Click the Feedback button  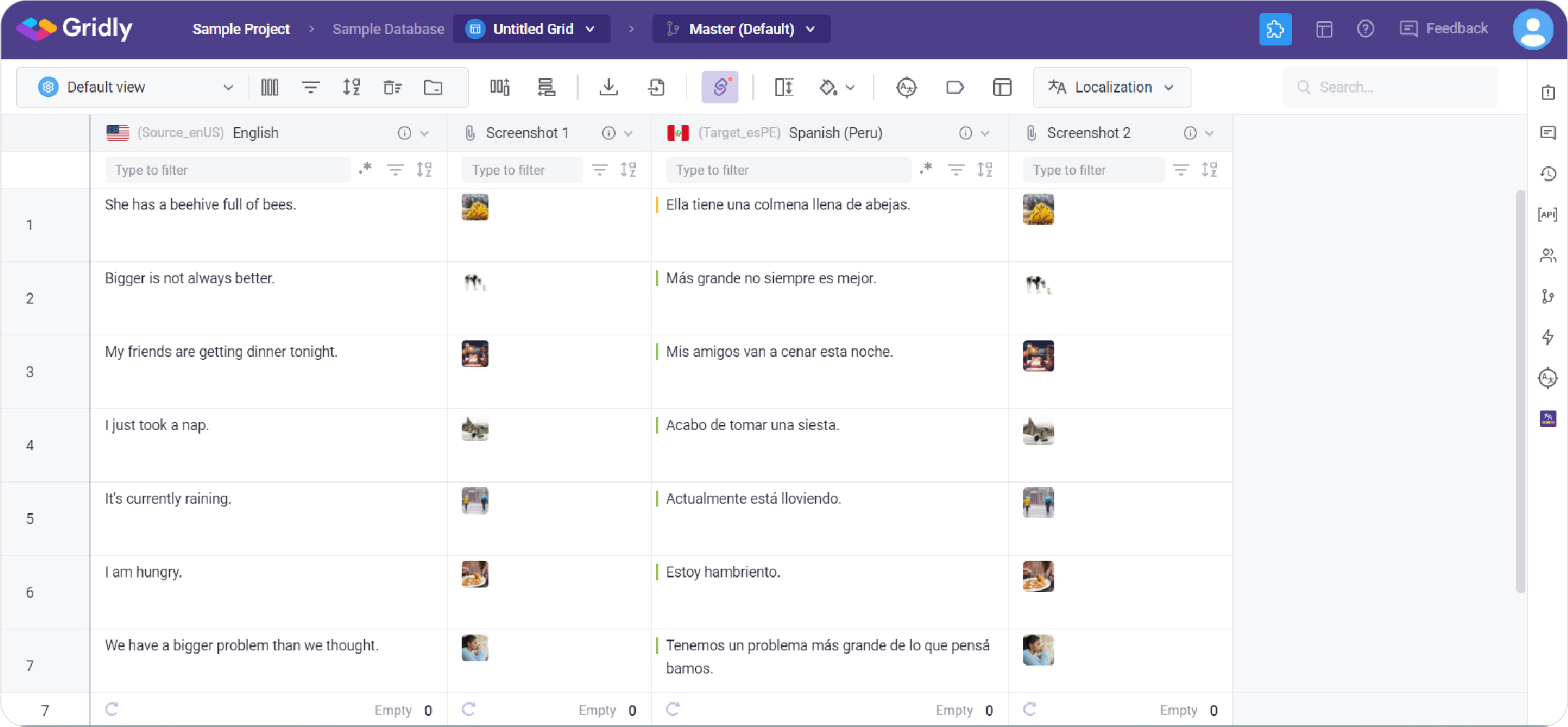coord(1444,29)
